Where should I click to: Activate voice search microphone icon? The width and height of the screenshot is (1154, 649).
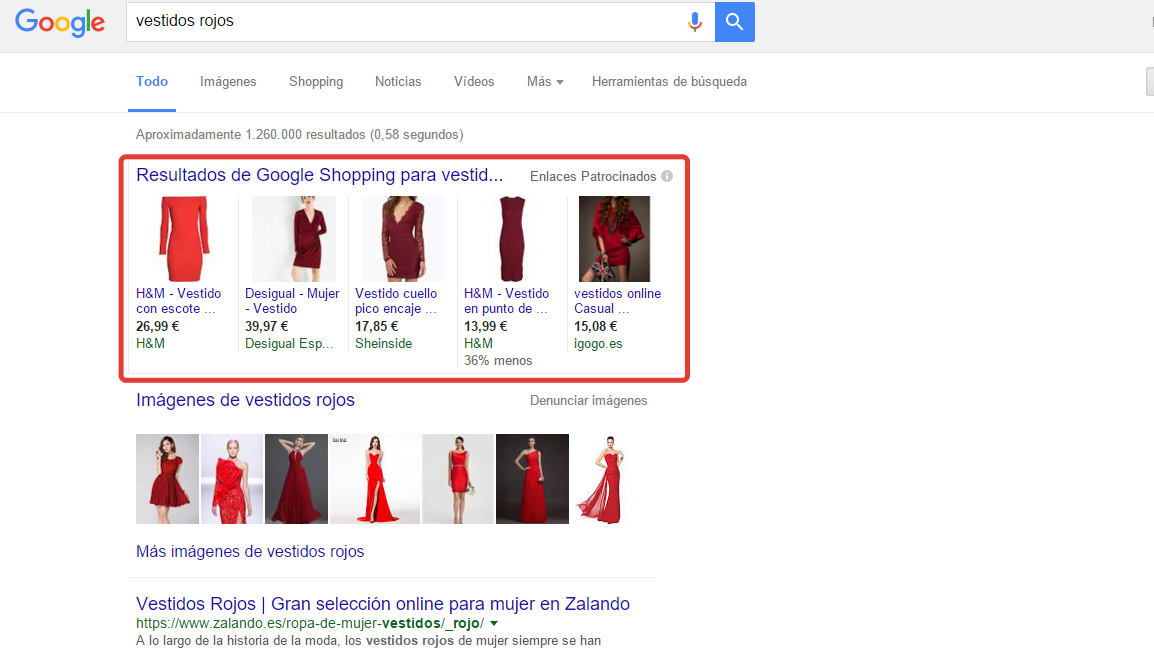click(694, 22)
